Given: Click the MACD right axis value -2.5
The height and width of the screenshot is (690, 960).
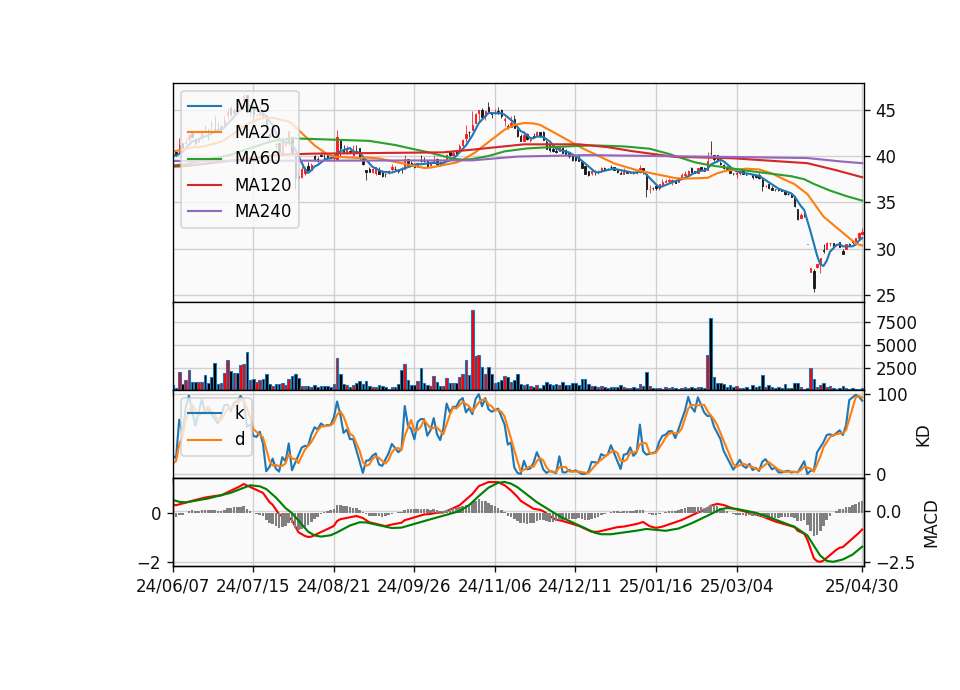Looking at the screenshot, I should tap(896, 562).
